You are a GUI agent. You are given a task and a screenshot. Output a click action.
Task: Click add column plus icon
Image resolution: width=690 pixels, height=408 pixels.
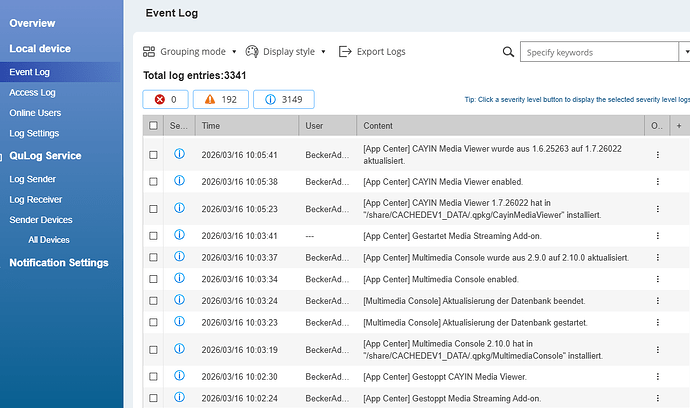pyautogui.click(x=679, y=126)
